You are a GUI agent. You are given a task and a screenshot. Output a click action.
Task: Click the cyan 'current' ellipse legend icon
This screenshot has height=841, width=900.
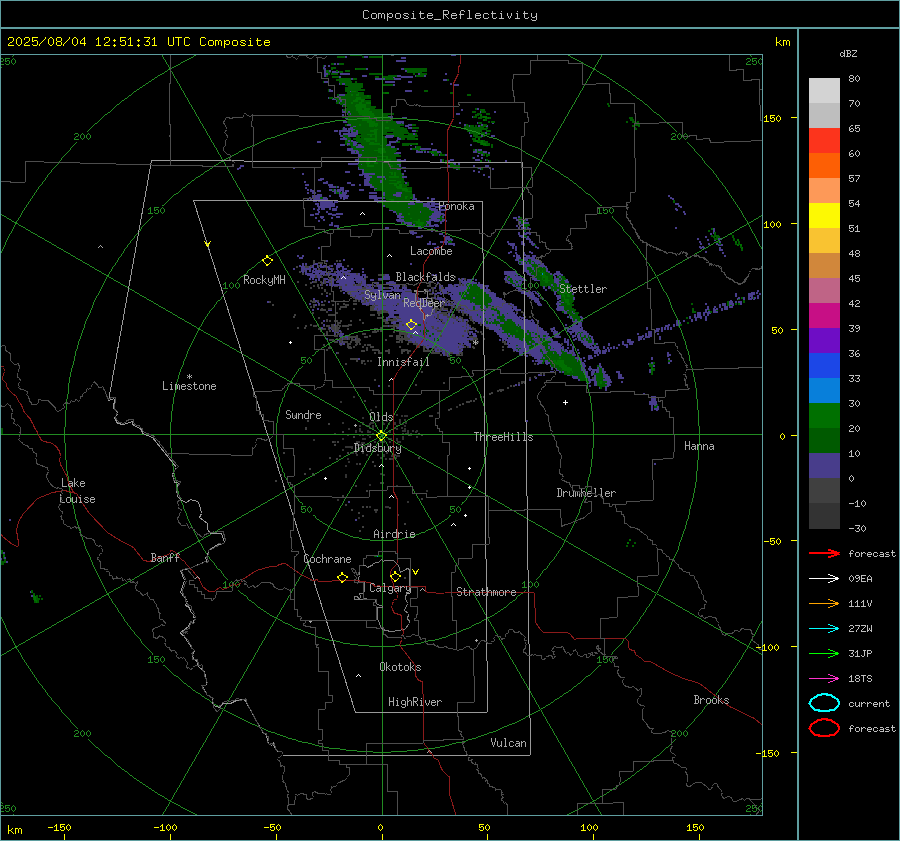(x=824, y=703)
